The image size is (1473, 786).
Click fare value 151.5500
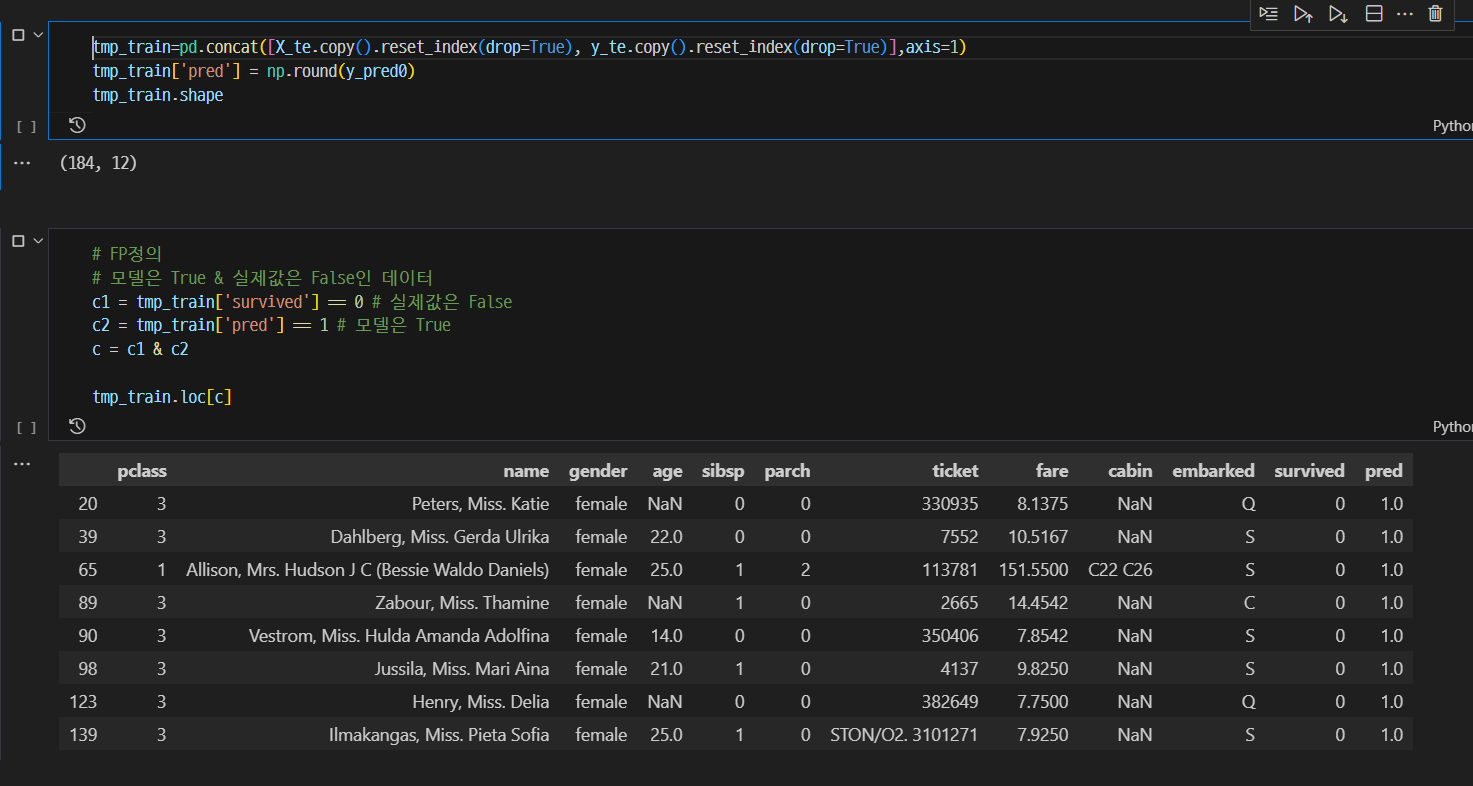pos(1033,570)
